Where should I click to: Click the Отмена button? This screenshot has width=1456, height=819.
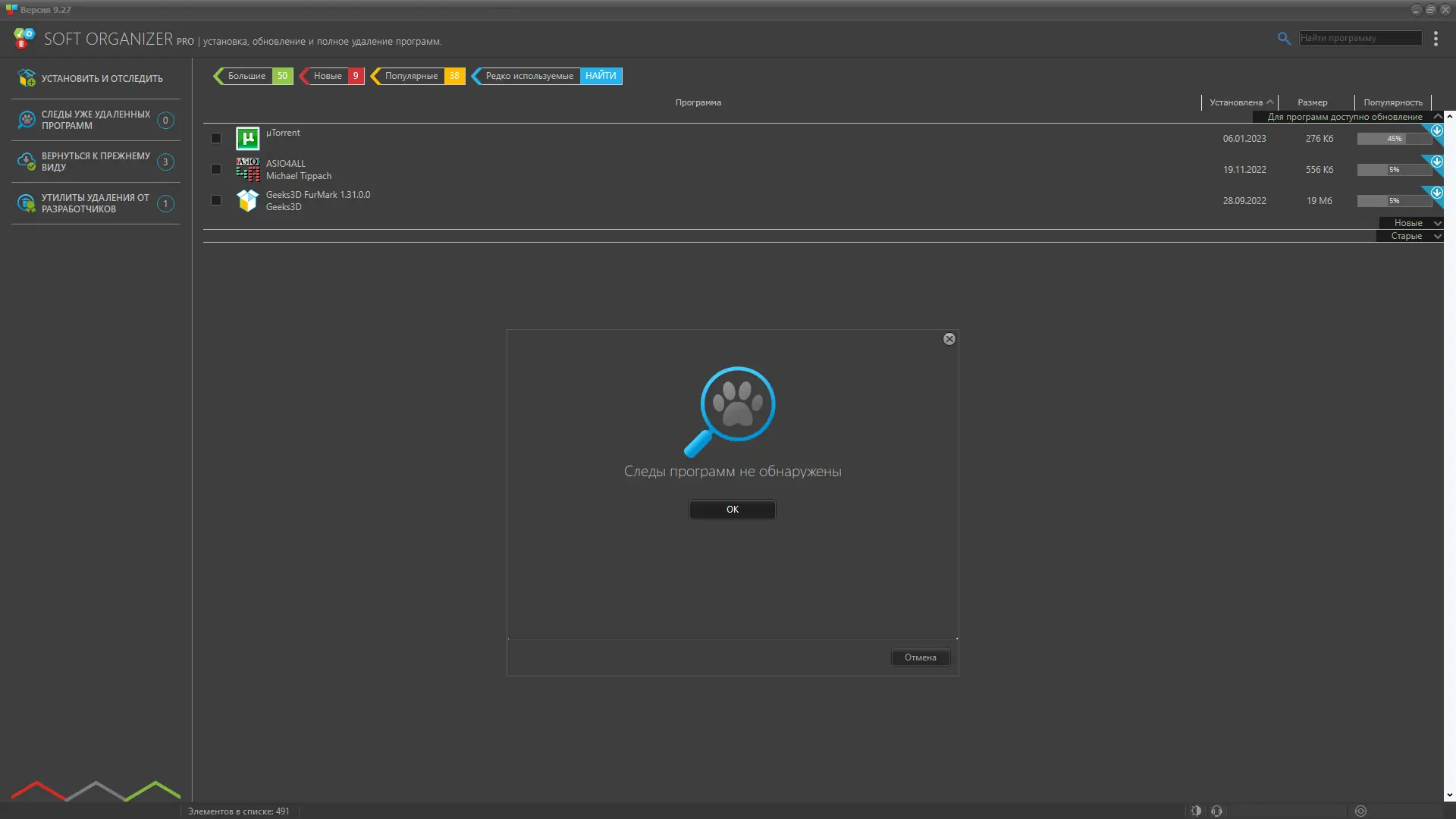pos(920,657)
